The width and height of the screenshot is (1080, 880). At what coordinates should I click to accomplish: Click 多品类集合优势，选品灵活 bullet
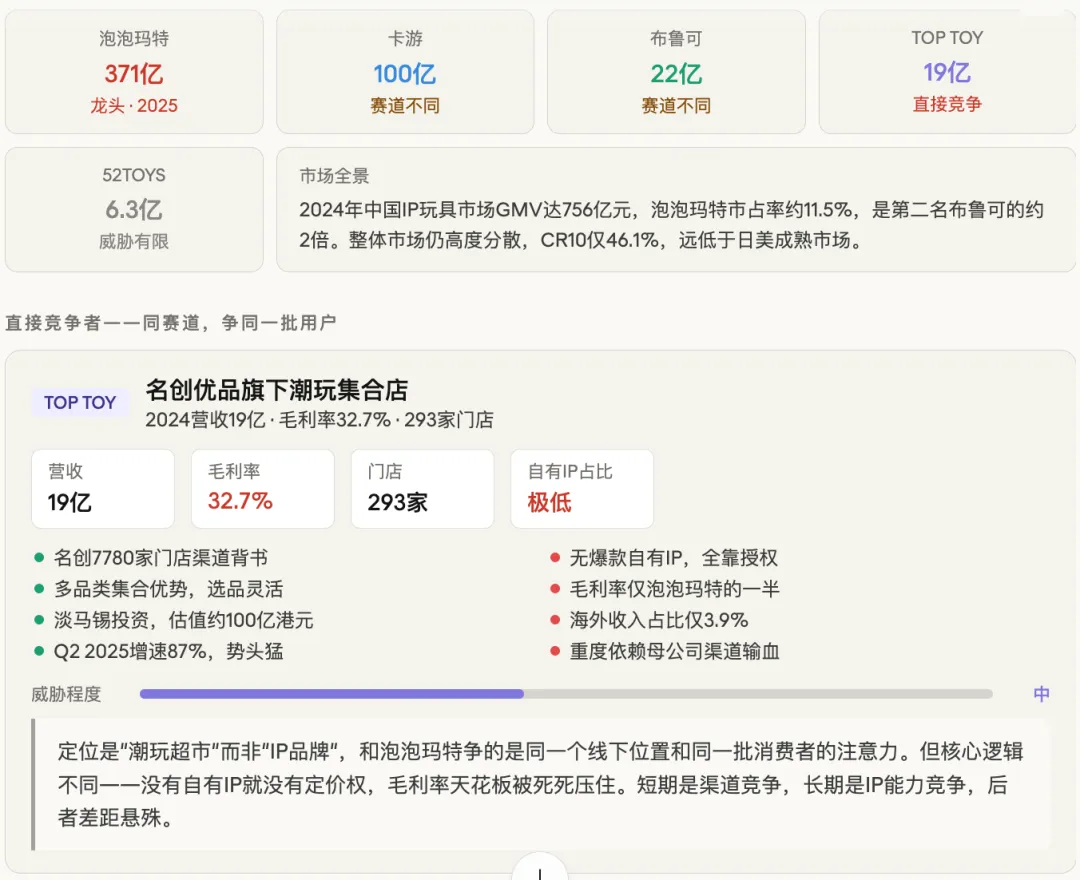159,589
